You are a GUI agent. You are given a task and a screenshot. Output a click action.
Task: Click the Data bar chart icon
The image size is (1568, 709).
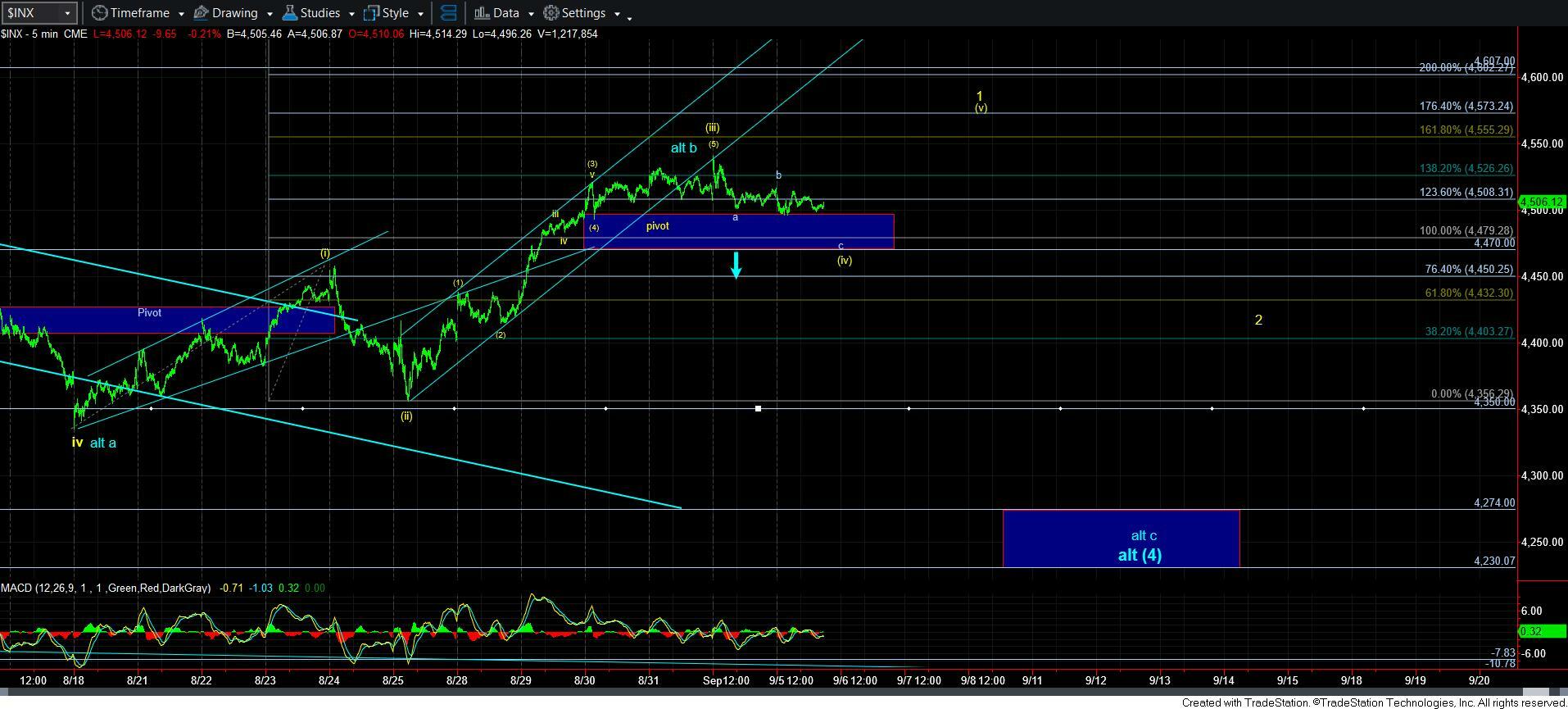(x=482, y=13)
